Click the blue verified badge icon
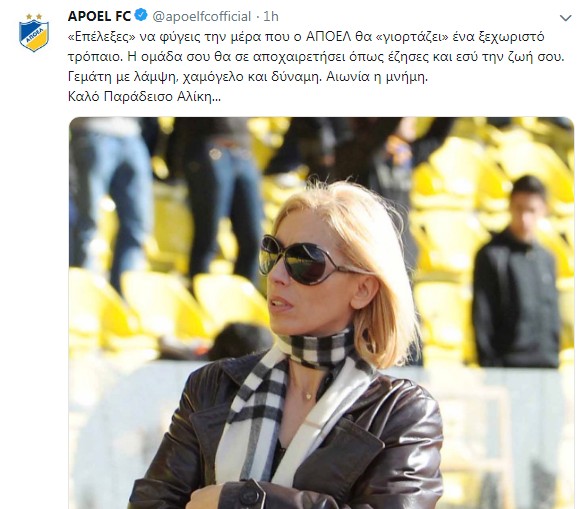The image size is (584, 509). (141, 16)
